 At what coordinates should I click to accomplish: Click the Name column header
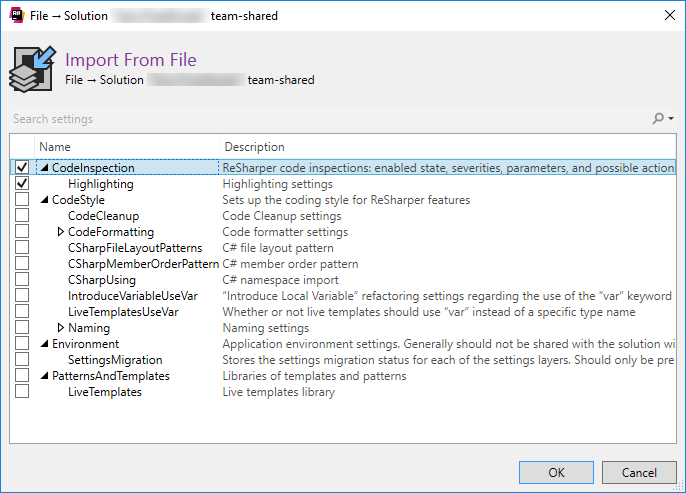point(127,147)
